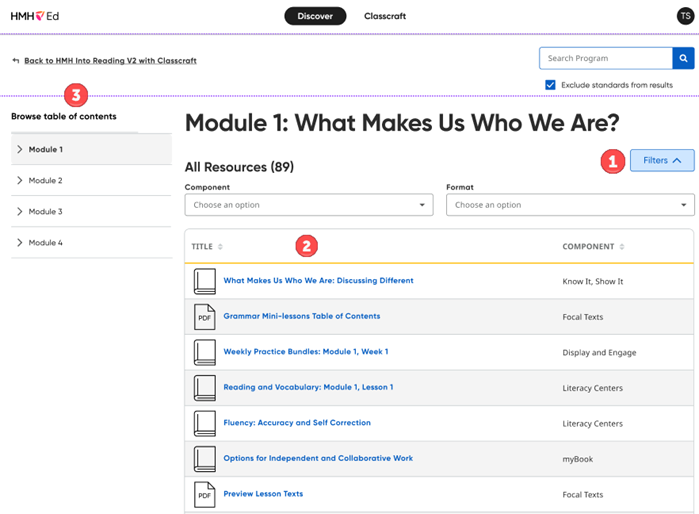Open What Makes Us Who We Are: Discussing Different
The image size is (699, 514).
click(318, 280)
